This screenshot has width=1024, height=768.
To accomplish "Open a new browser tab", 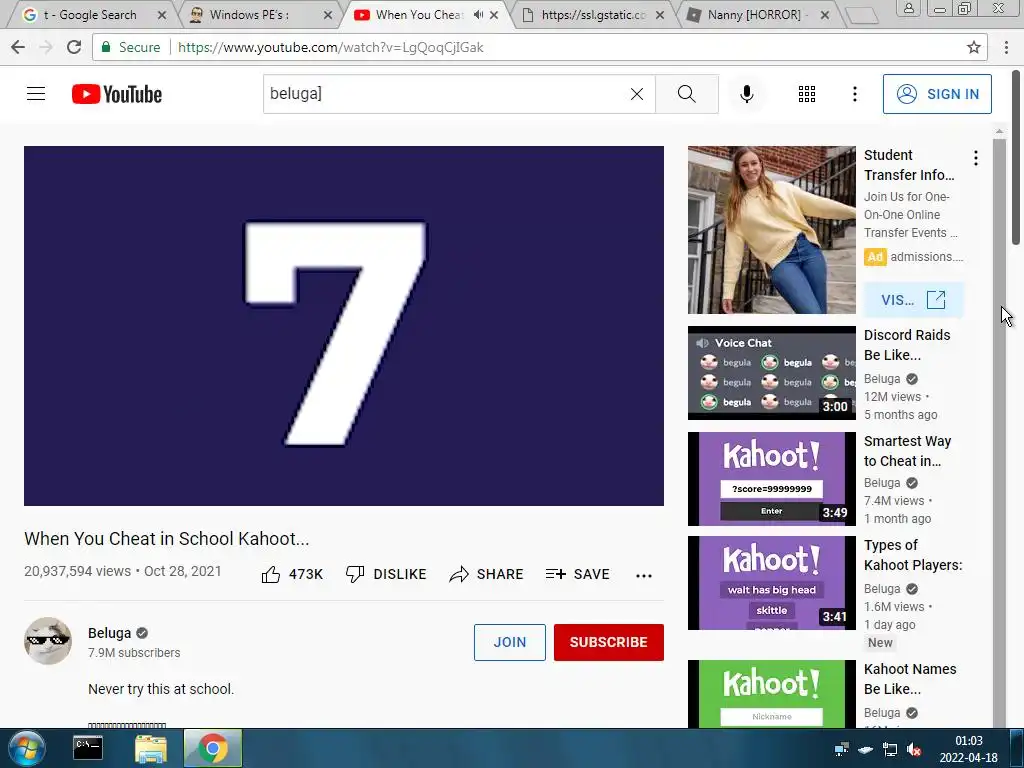I will click(861, 16).
